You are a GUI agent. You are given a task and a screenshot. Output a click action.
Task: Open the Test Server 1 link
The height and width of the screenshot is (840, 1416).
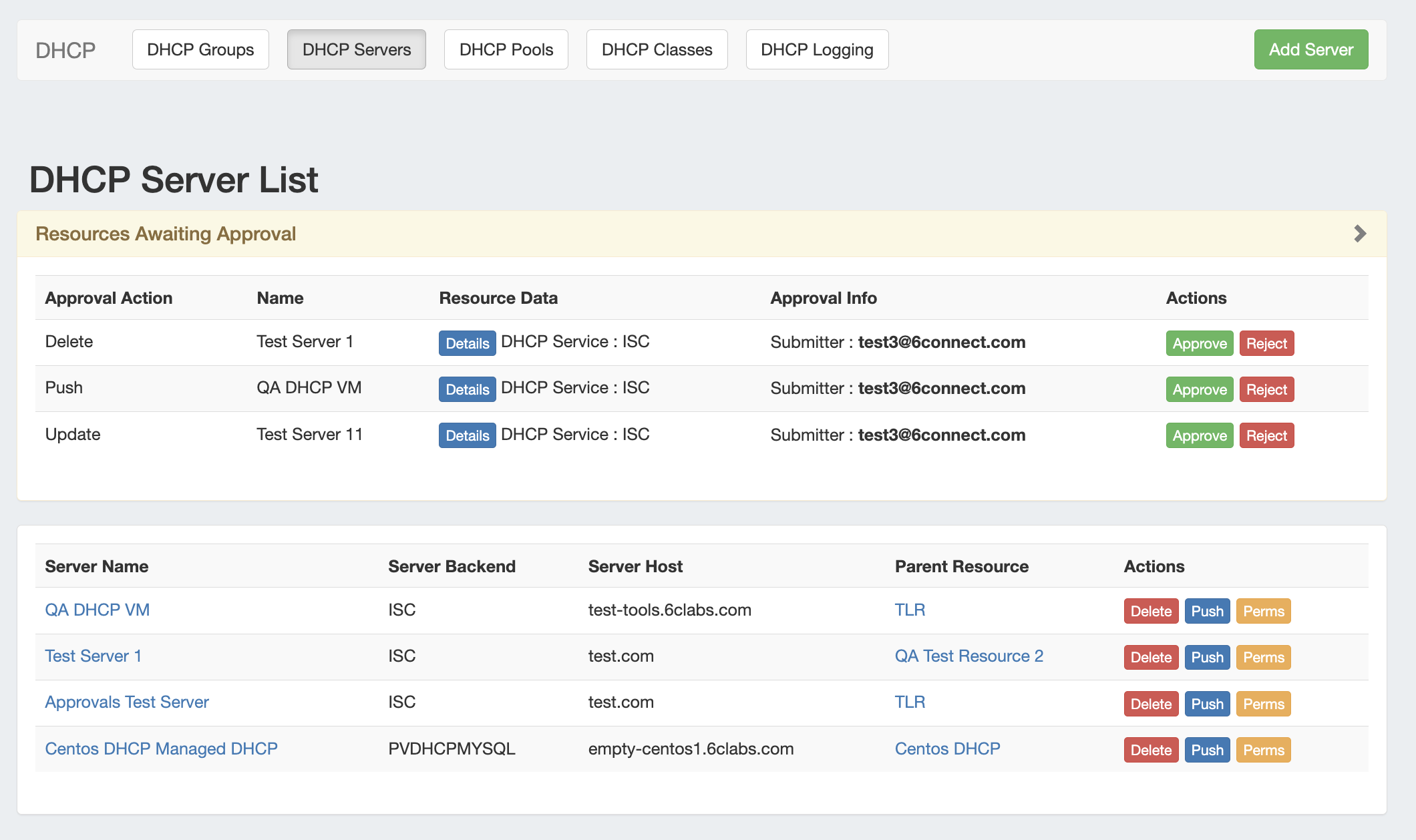point(93,656)
